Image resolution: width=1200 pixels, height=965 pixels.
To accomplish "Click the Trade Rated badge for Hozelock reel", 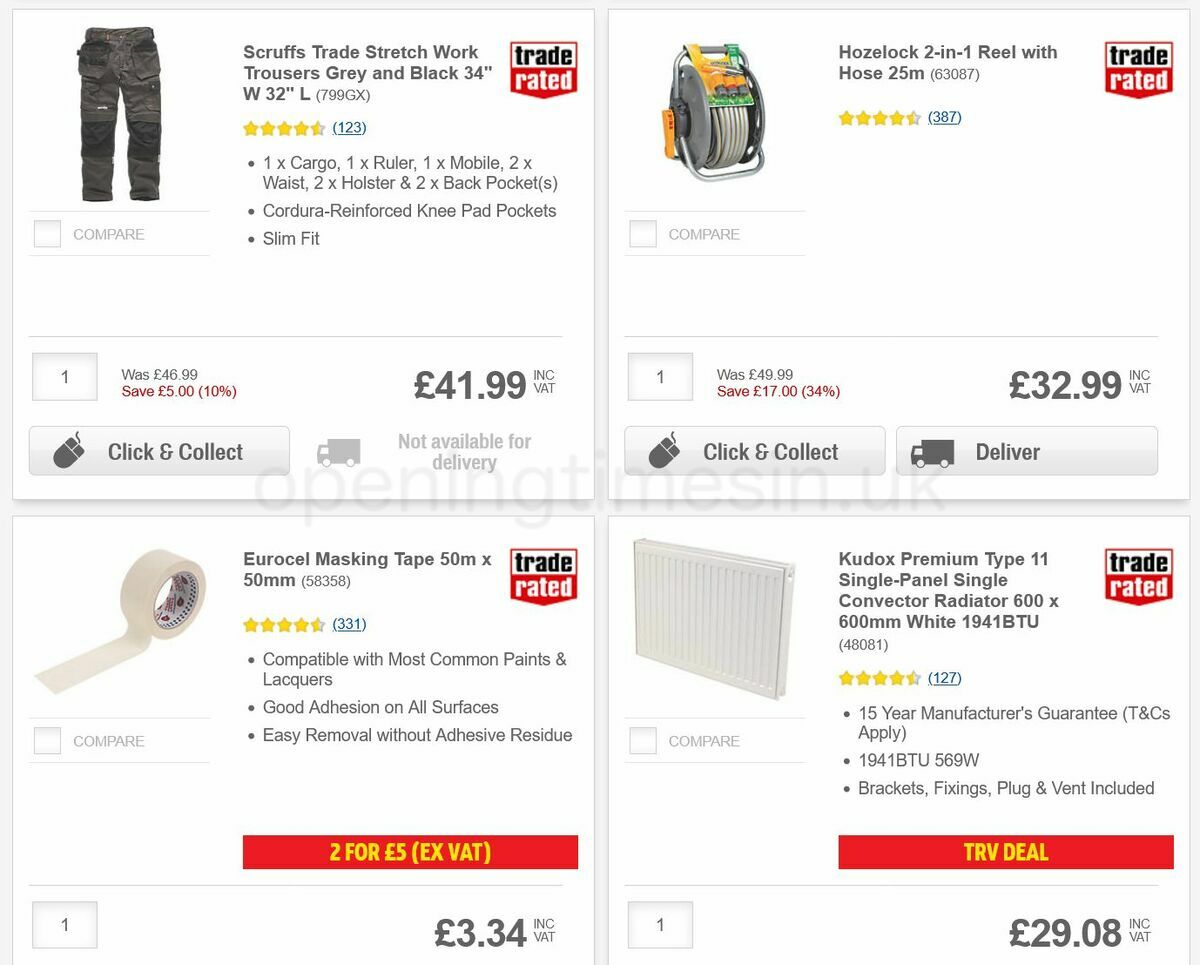I will click(1138, 66).
